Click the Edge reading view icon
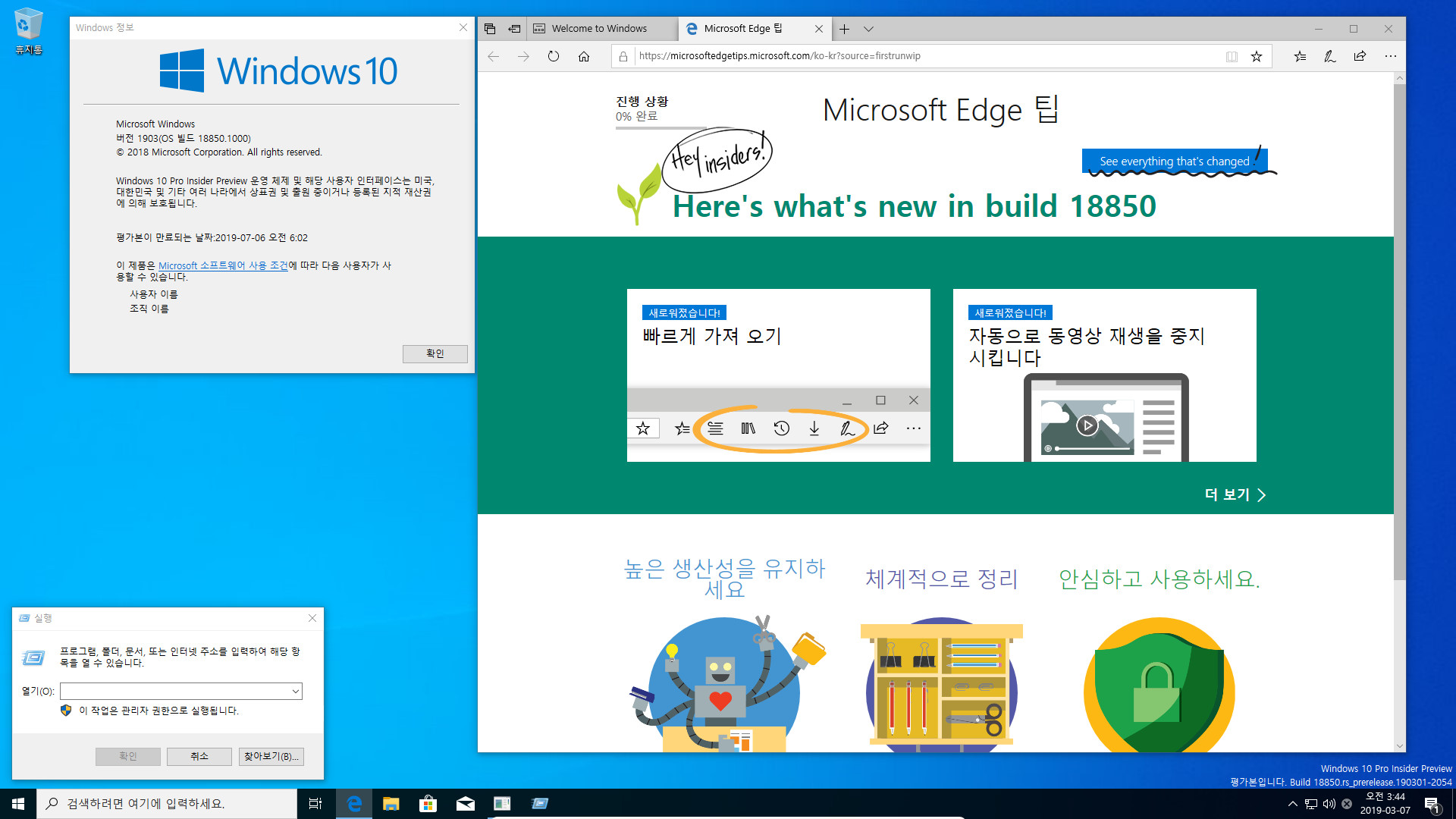The image size is (1456, 819). (x=1232, y=57)
